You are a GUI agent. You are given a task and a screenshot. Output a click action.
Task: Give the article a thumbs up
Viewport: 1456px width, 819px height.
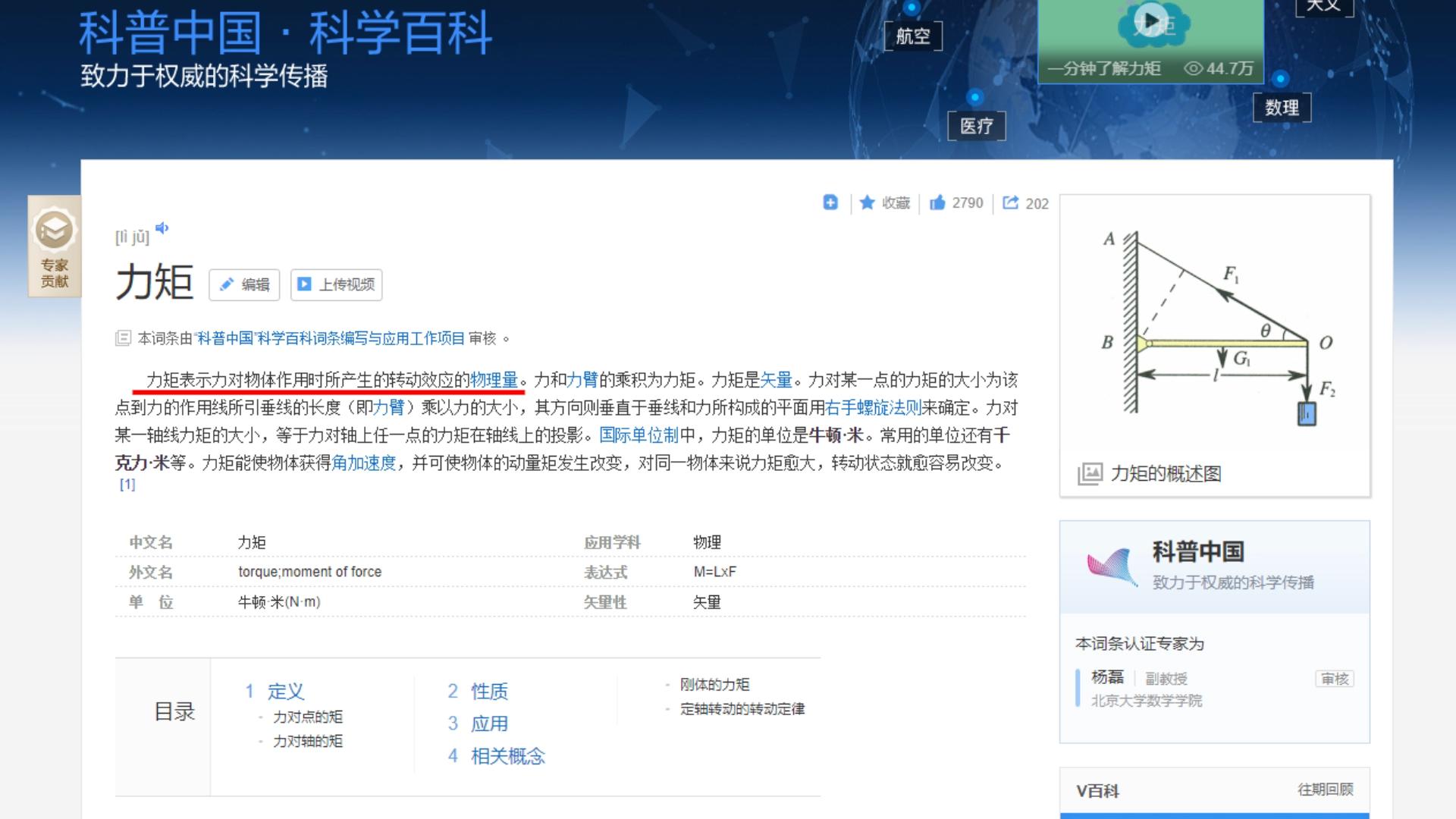pos(937,202)
